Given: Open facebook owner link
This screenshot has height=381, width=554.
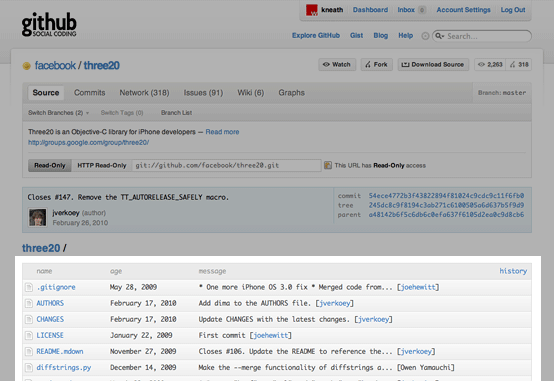Looking at the screenshot, I should (x=55, y=65).
